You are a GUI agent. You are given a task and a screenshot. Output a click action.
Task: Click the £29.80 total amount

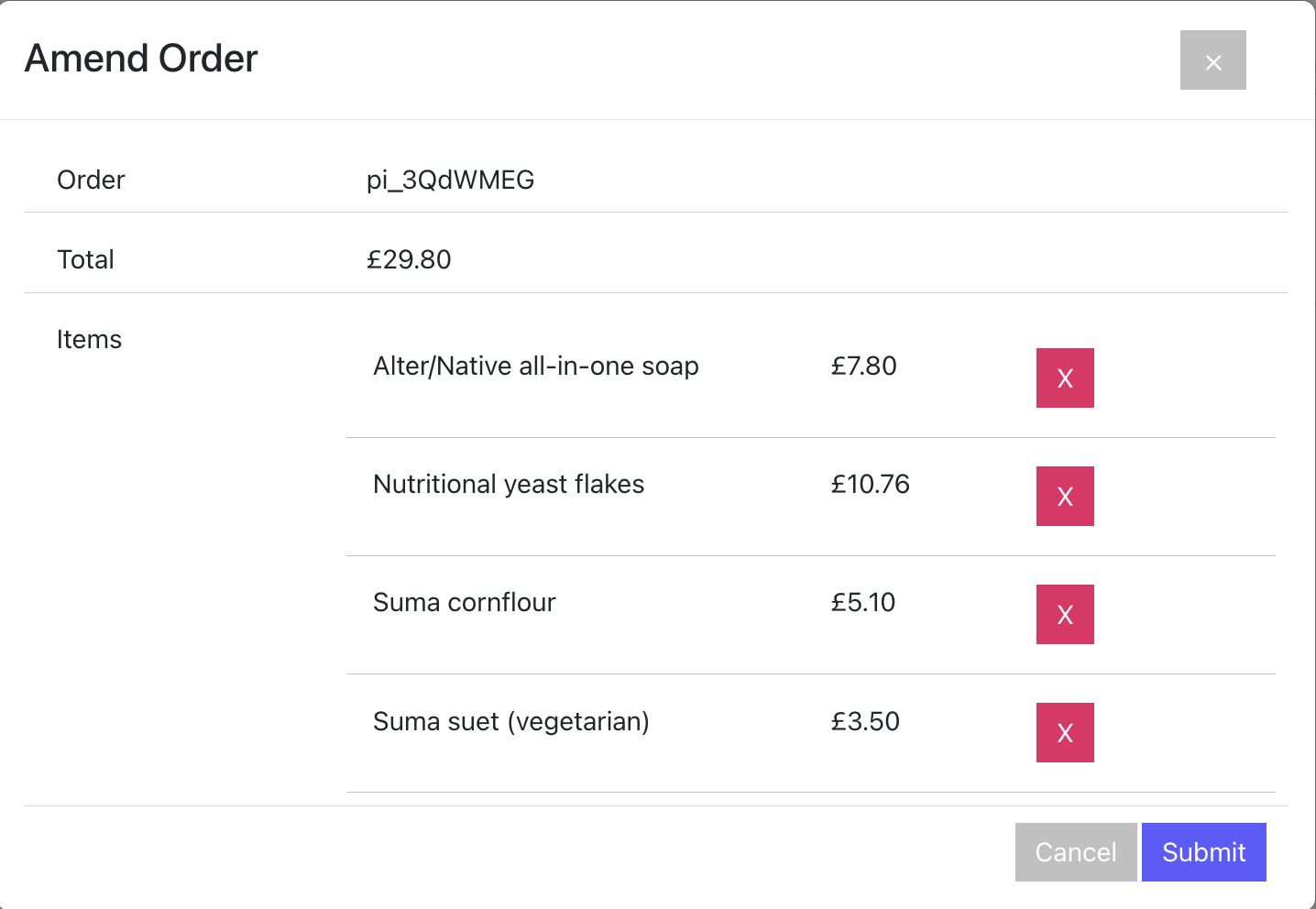click(x=409, y=259)
